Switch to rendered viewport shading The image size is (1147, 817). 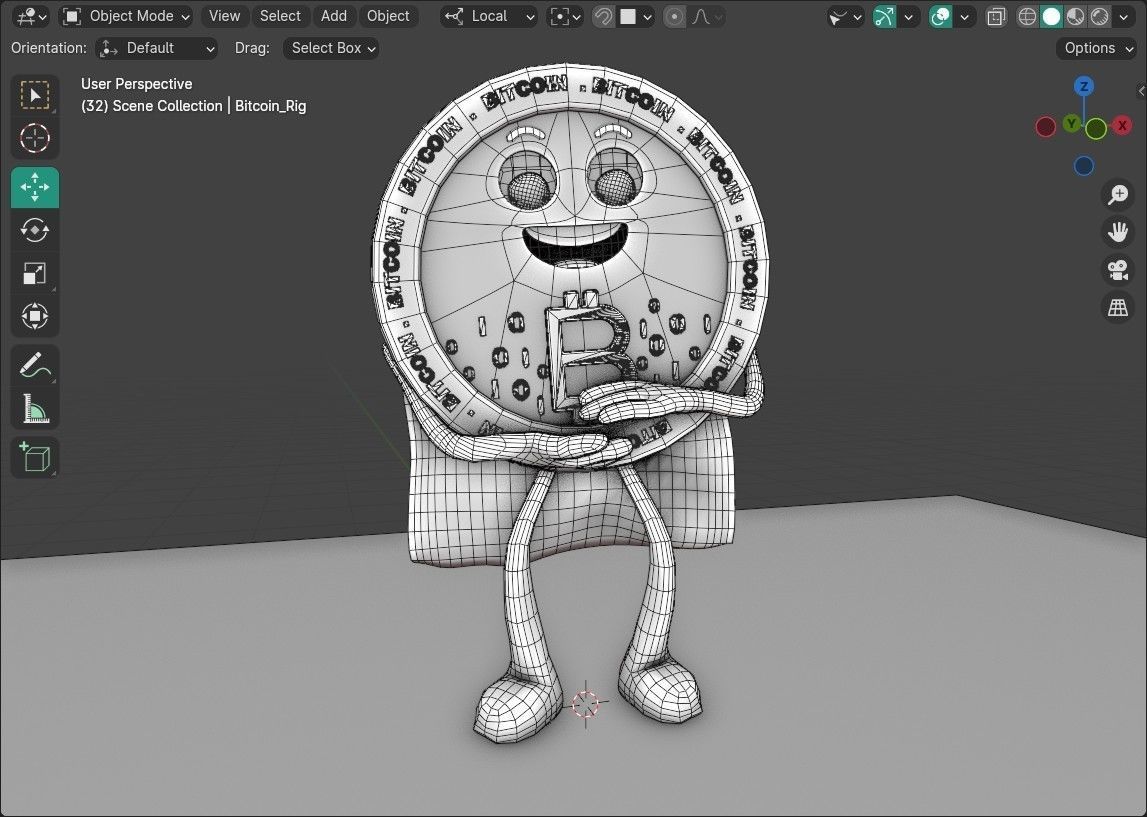[1099, 16]
